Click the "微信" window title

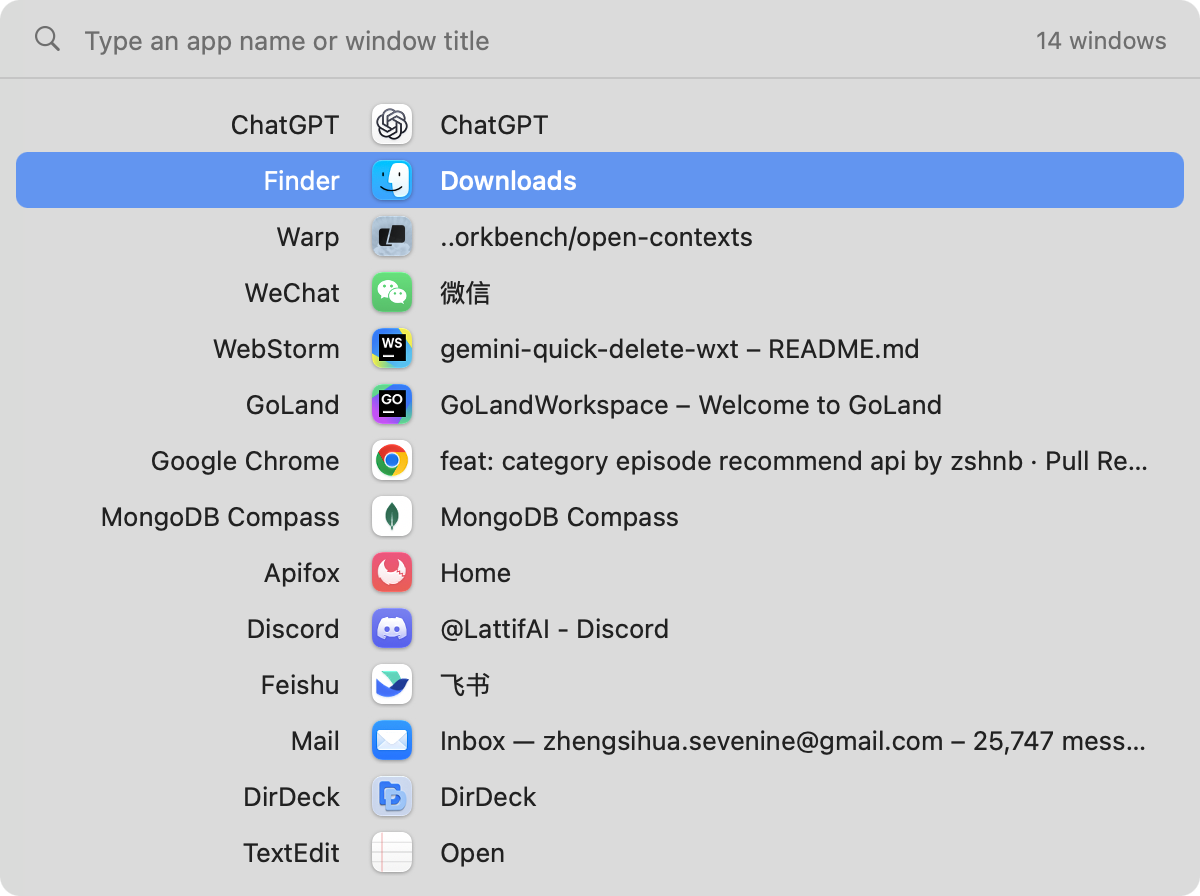coord(465,293)
